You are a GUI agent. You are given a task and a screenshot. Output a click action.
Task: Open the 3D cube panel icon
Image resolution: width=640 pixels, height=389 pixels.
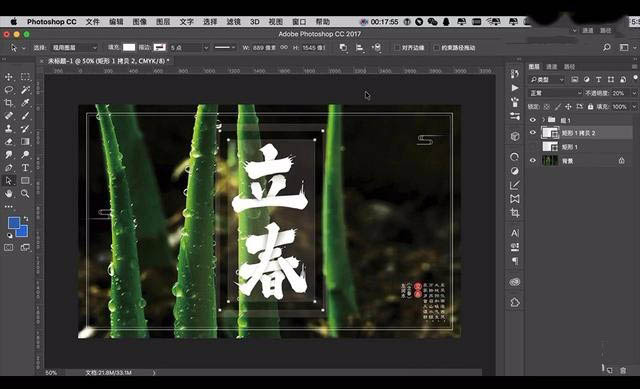click(515, 136)
